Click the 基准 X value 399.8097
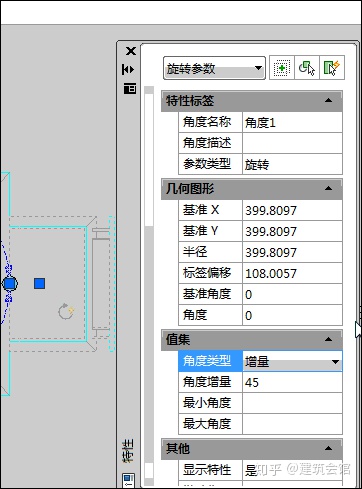This screenshot has width=362, height=489. pyautogui.click(x=292, y=210)
